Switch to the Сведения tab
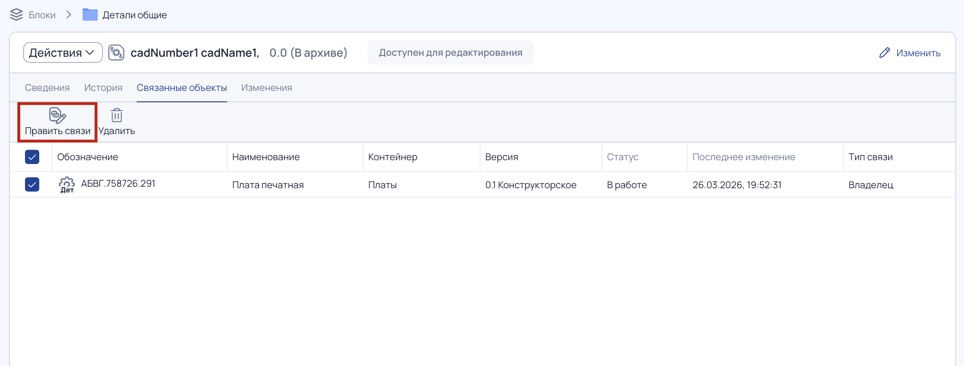The width and height of the screenshot is (964, 366). point(47,87)
